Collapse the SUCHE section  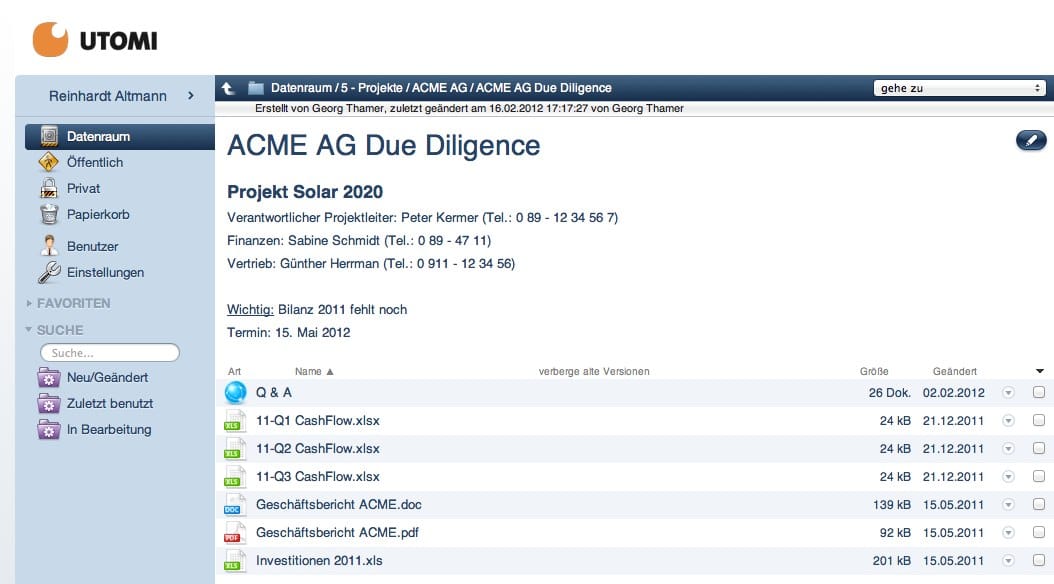[x=29, y=330]
